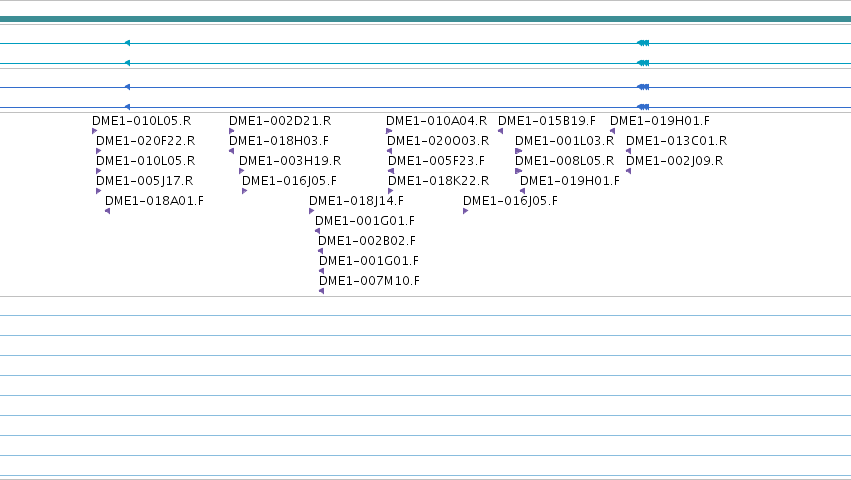The image size is (851, 480).
Task: Click the DME1-018J14.F feature label
Action: (357, 201)
